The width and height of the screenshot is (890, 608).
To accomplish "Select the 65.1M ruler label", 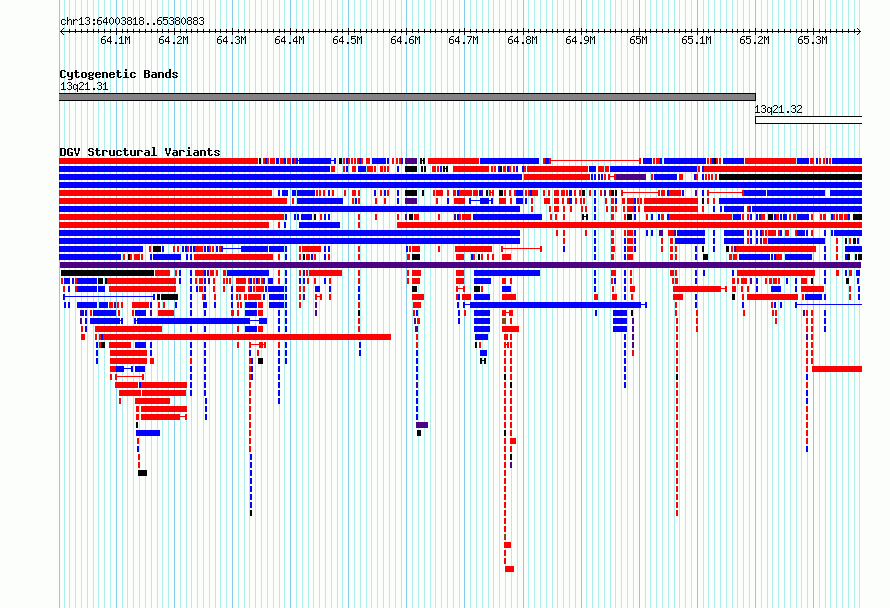I will pos(696,40).
